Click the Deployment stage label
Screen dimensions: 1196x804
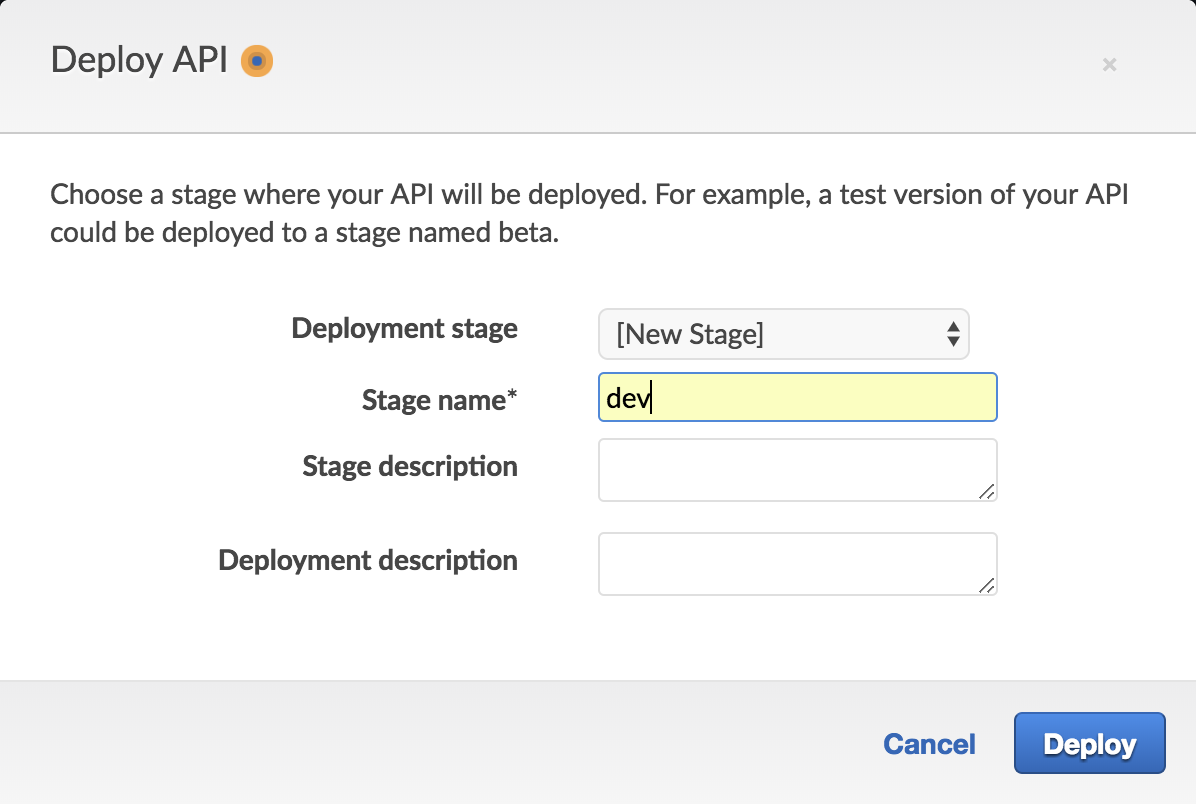(x=404, y=328)
